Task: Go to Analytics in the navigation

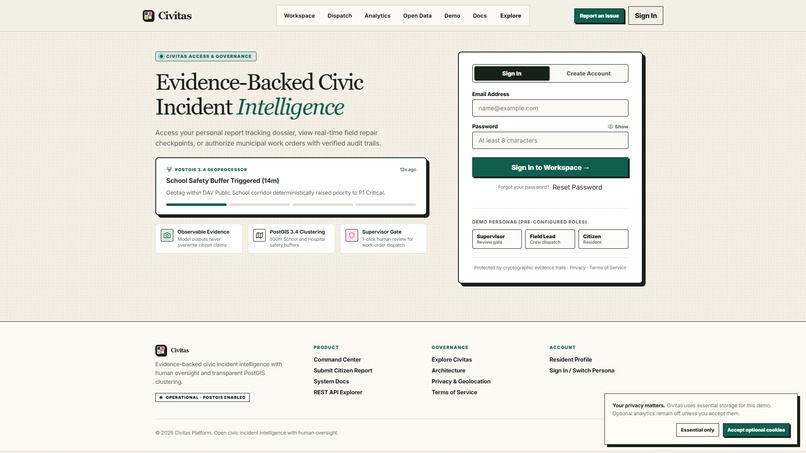Action: pos(377,16)
